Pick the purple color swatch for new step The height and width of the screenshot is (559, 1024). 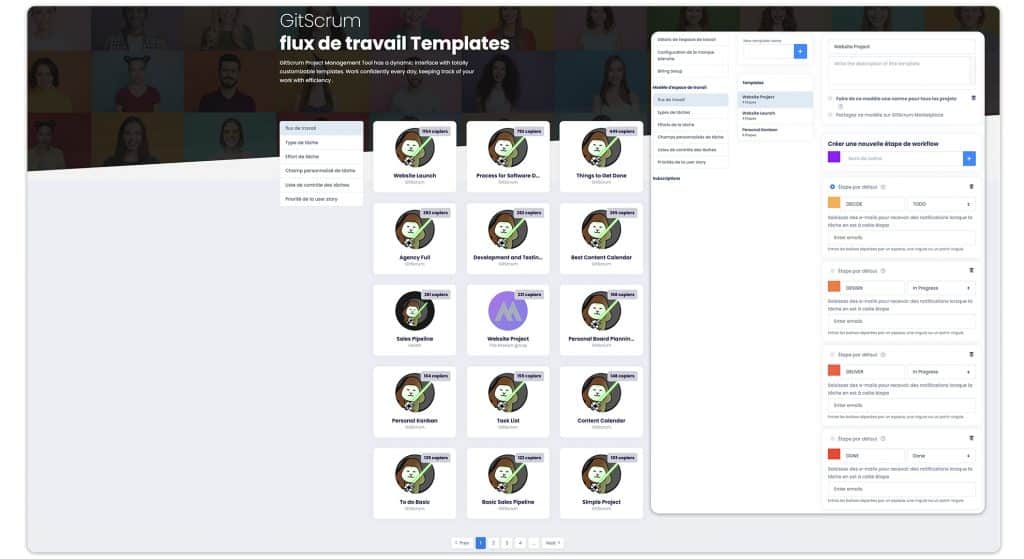pos(834,157)
